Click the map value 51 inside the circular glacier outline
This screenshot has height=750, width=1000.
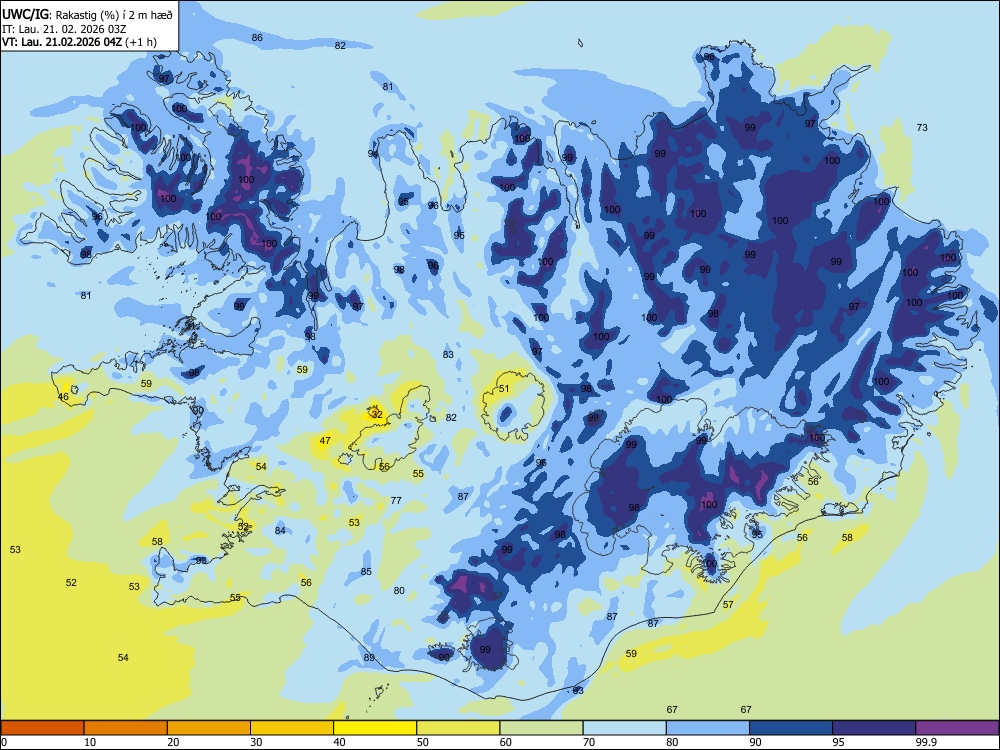(x=504, y=388)
